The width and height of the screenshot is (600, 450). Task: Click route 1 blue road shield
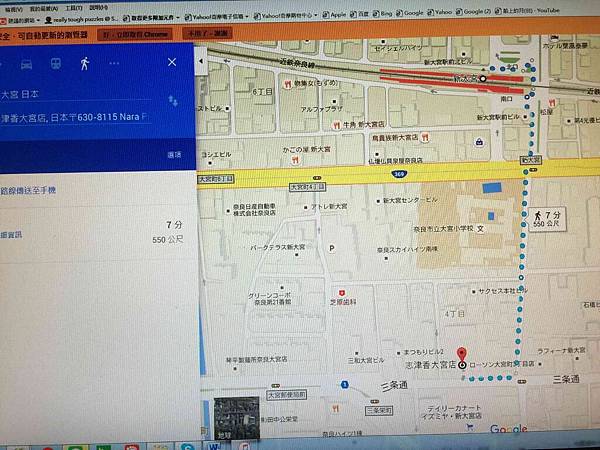(x=344, y=385)
